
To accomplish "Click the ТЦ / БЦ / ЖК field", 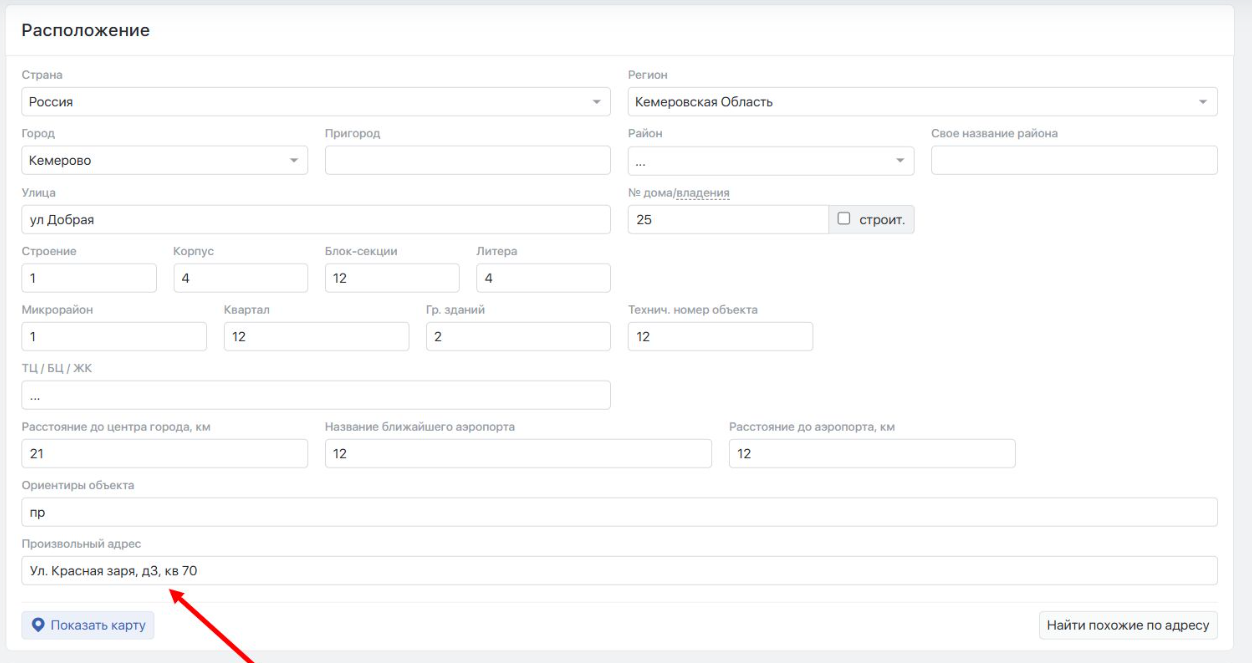I will [x=315, y=395].
